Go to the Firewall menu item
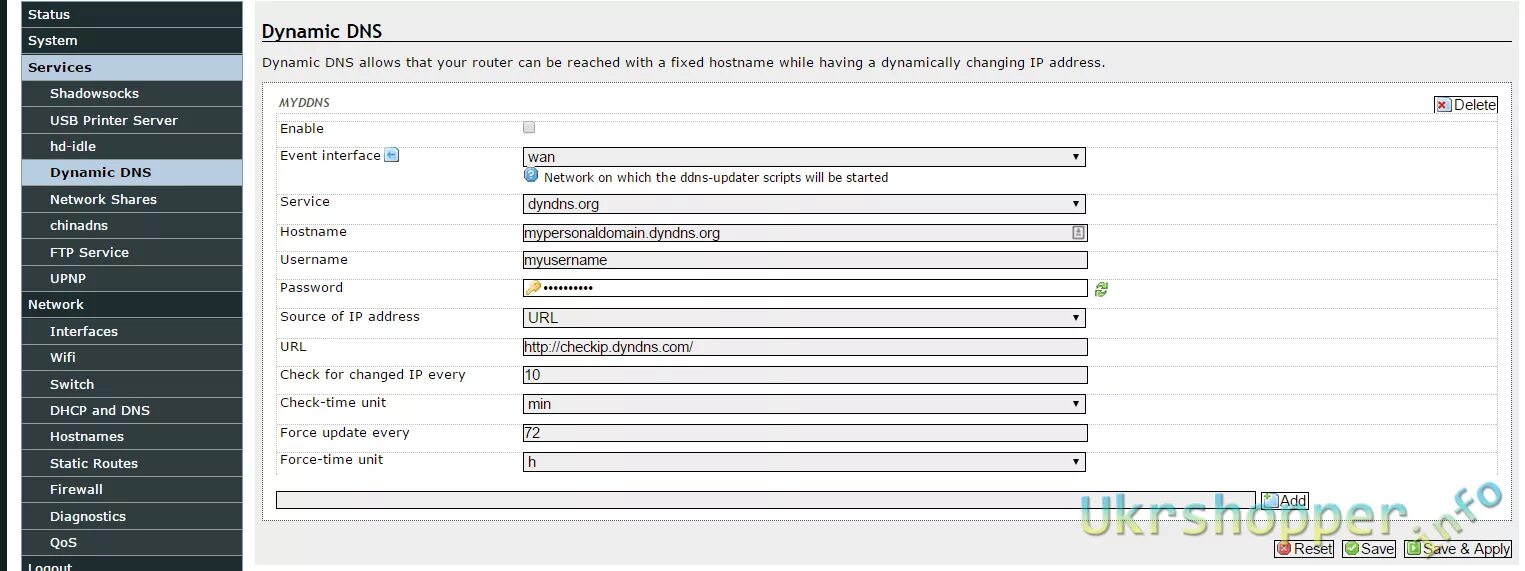The image size is (1525, 571). 76,489
